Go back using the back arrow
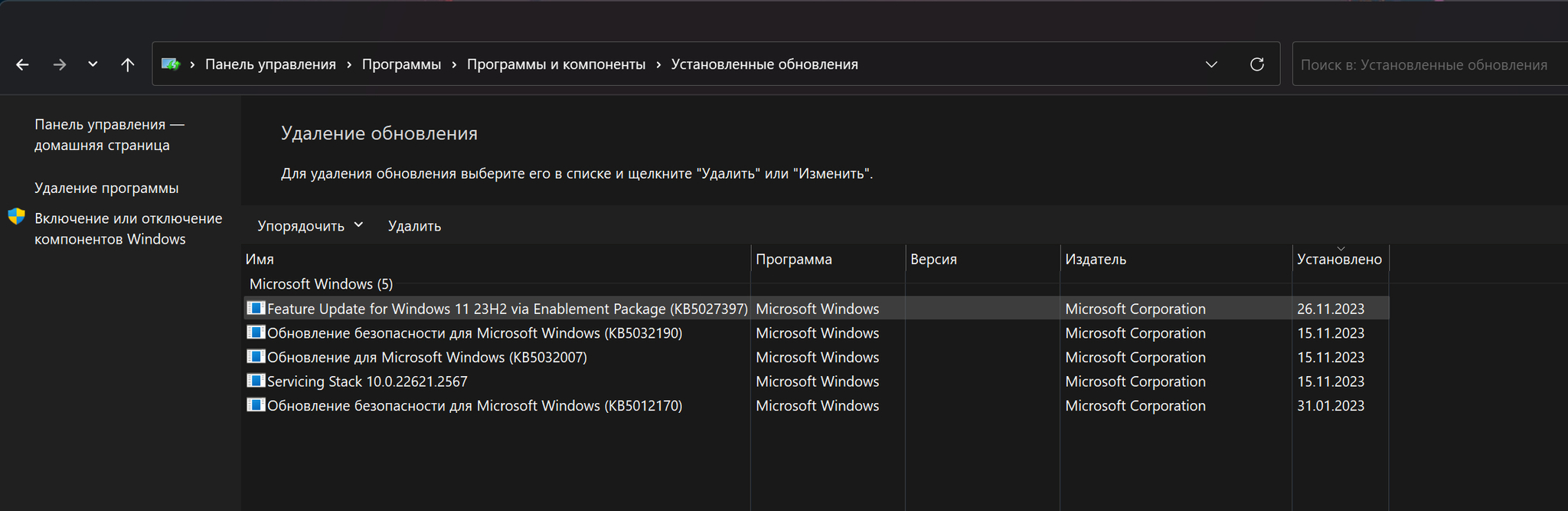The width and height of the screenshot is (1568, 511). 23,65
